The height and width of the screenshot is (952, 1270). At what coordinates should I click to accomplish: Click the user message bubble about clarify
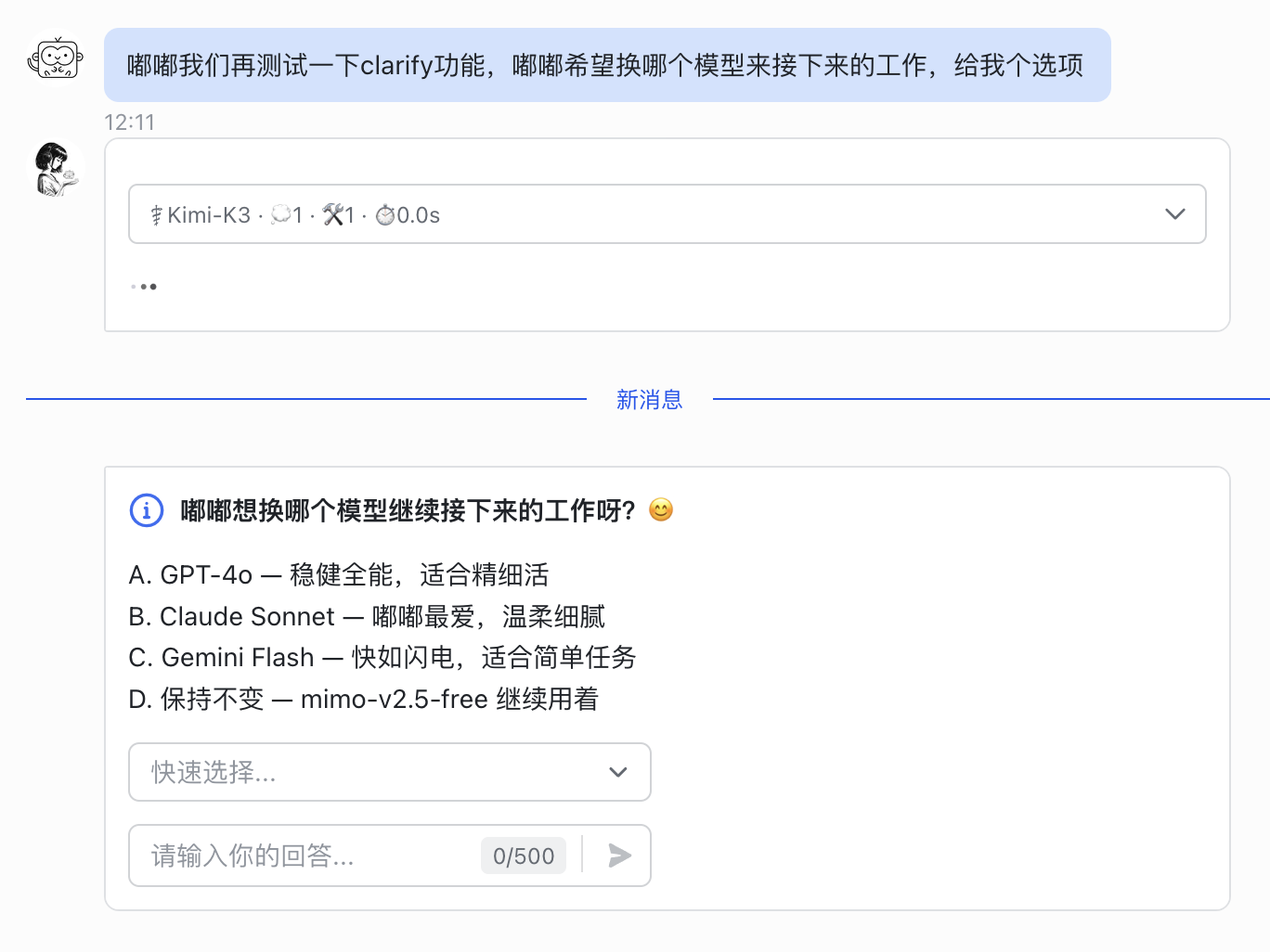pyautogui.click(x=607, y=65)
